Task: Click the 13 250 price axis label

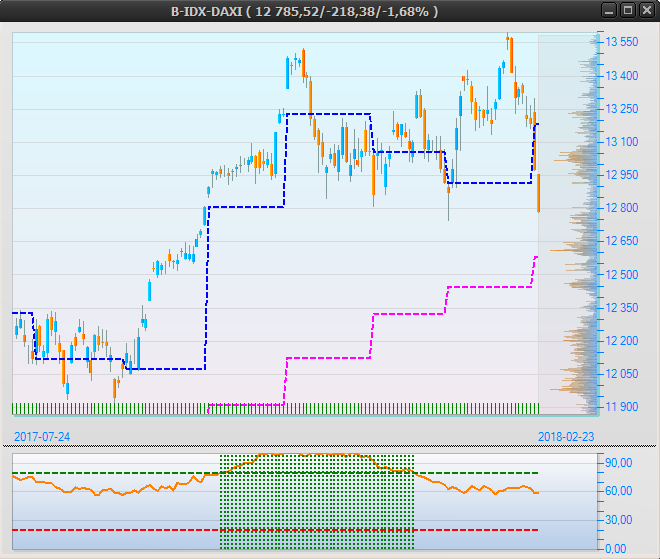Action: (622, 109)
